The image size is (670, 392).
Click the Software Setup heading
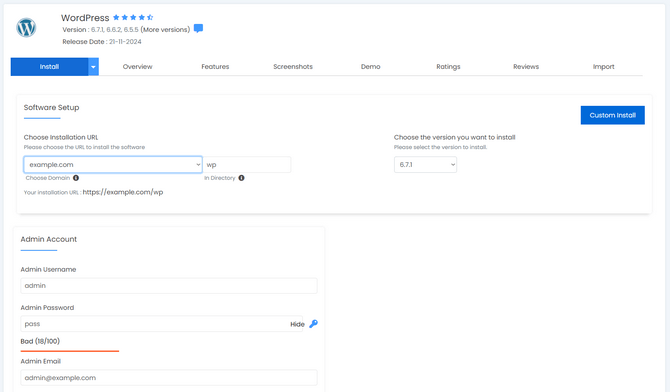(x=51, y=107)
